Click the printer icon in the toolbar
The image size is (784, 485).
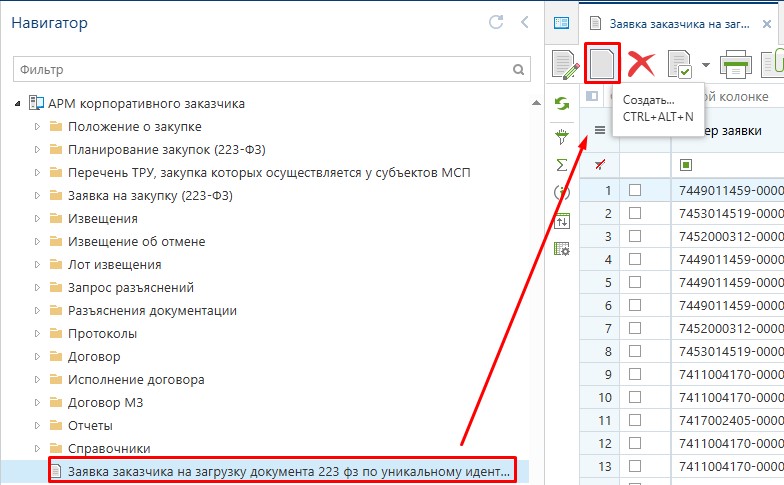[x=736, y=64]
